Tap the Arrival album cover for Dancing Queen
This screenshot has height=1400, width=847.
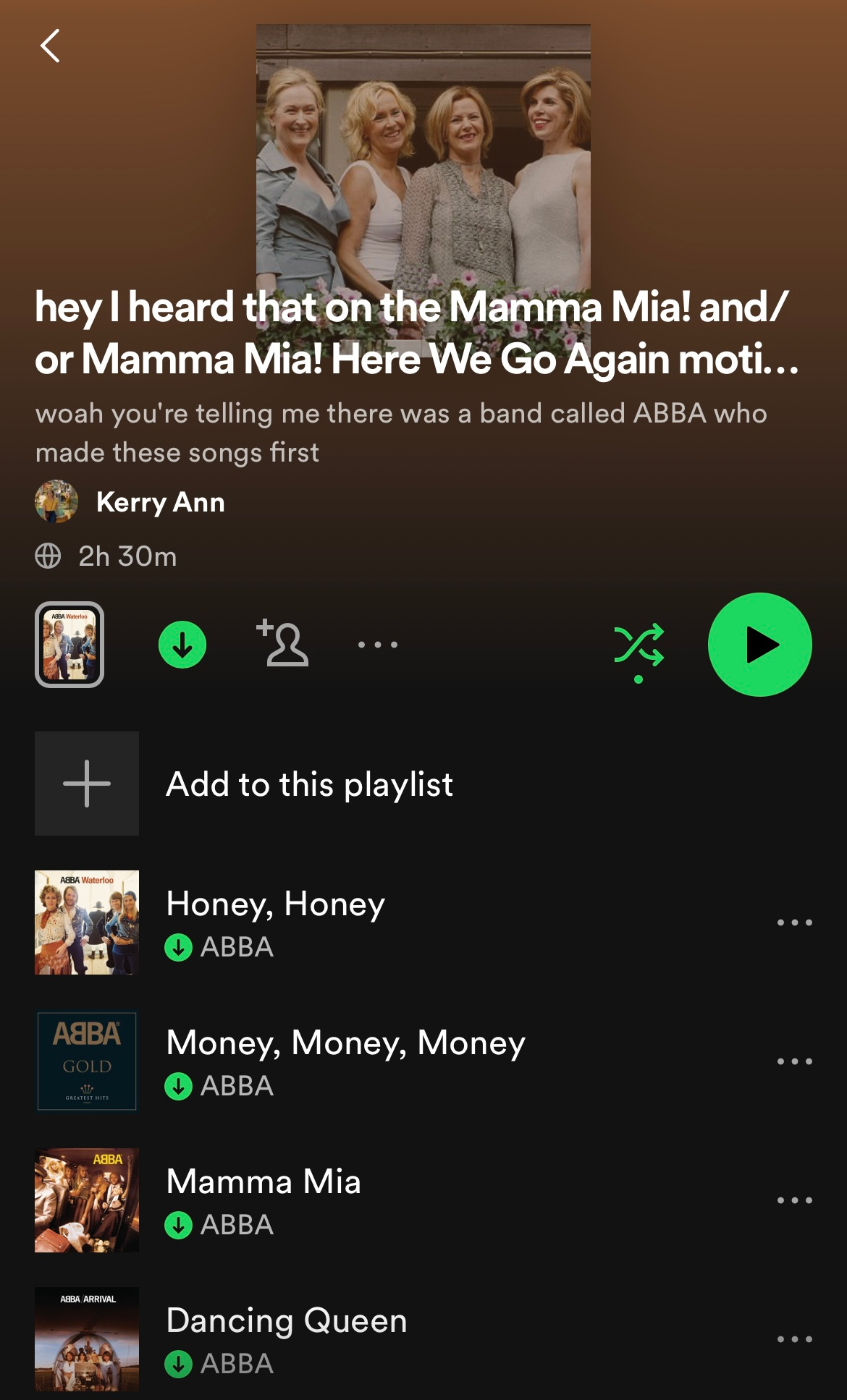(87, 1339)
